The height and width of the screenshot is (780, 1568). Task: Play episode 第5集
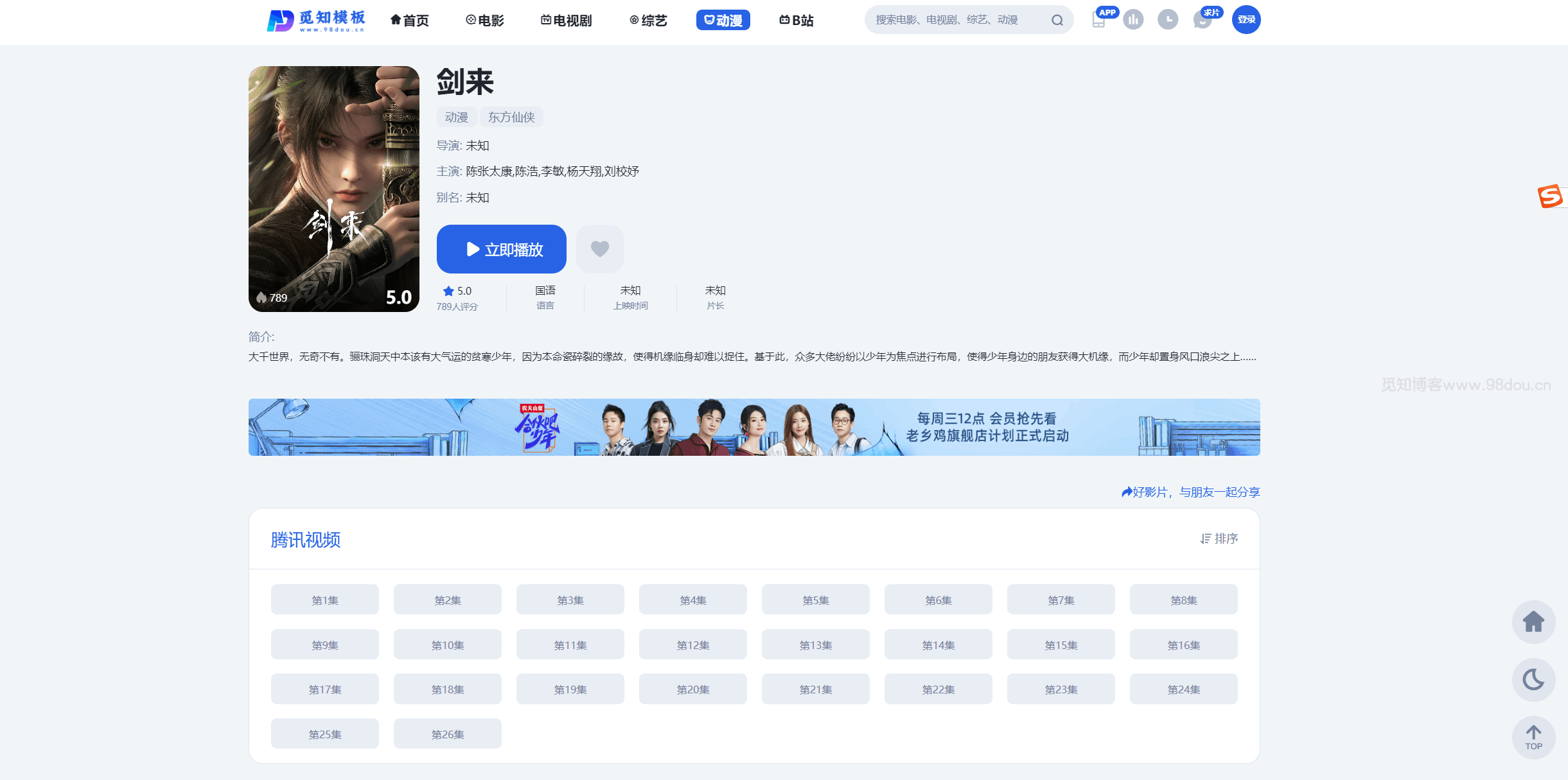pyautogui.click(x=816, y=600)
